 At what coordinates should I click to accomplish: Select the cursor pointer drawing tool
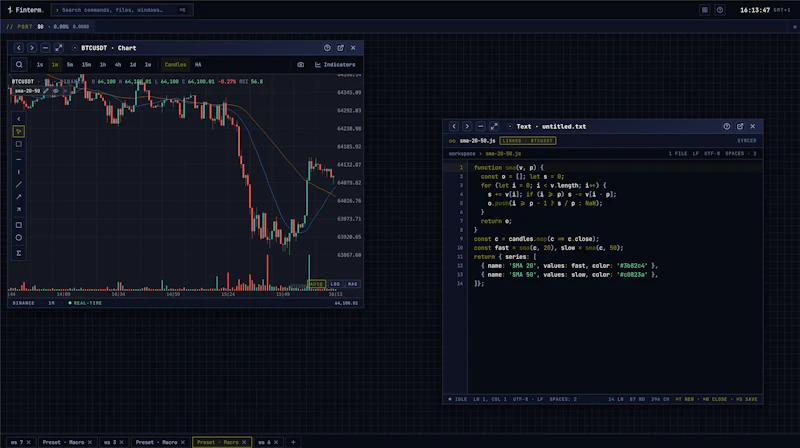19,132
